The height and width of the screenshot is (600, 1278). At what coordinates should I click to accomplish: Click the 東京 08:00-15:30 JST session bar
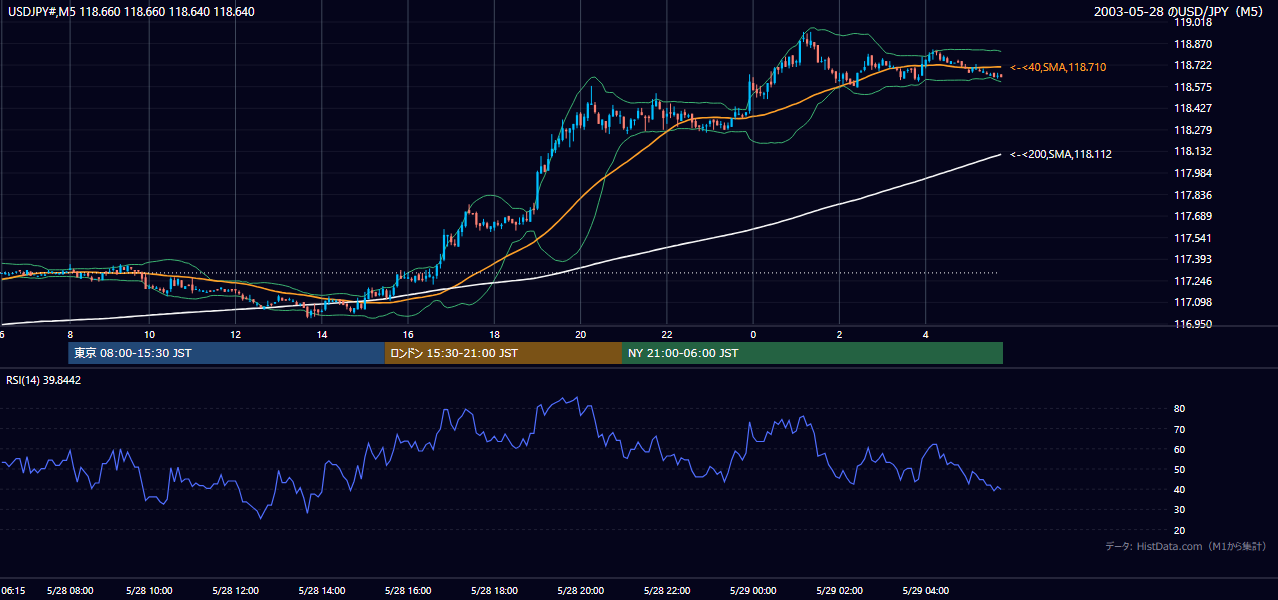[x=226, y=353]
